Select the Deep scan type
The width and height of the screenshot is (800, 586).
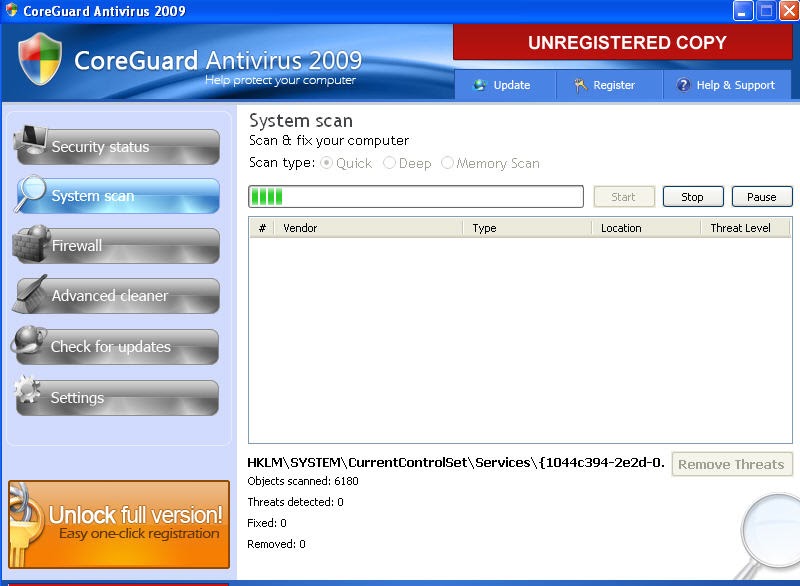(389, 163)
